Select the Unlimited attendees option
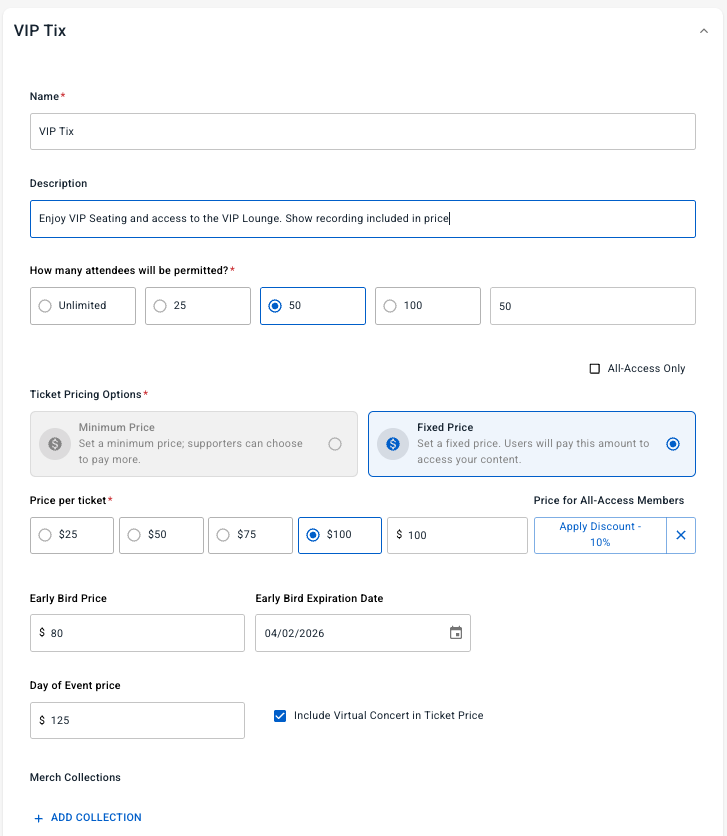 coord(45,306)
